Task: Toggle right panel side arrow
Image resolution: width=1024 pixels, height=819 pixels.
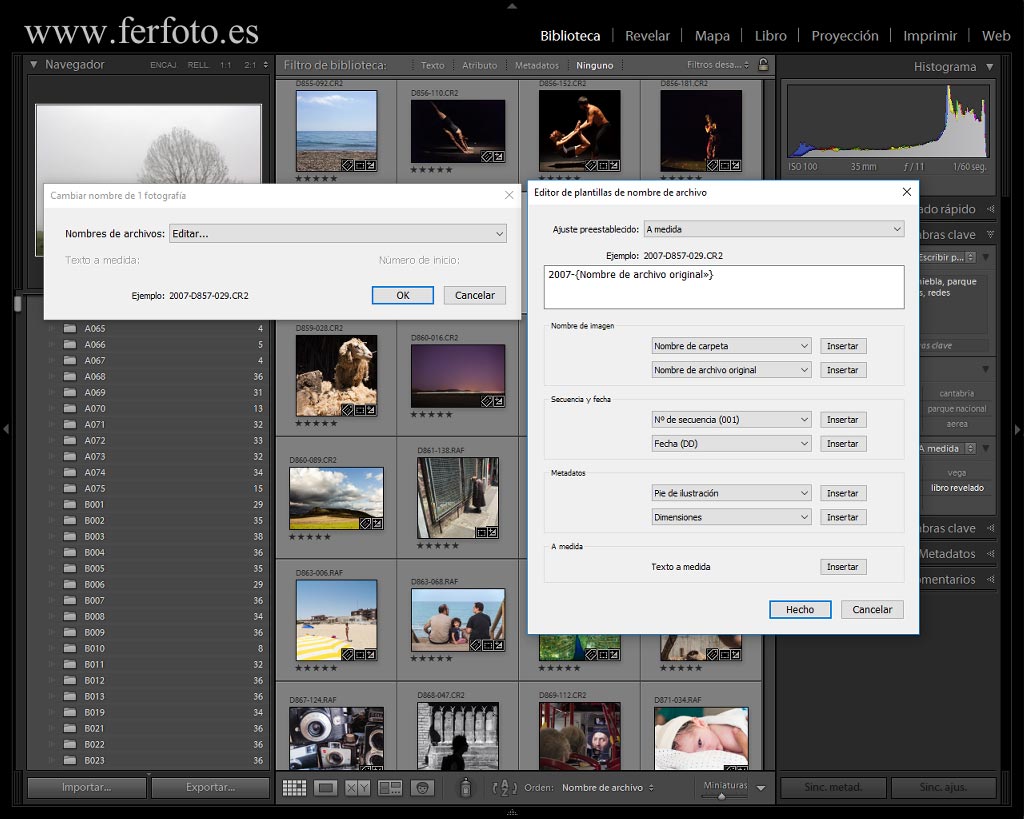Action: pyautogui.click(x=1017, y=429)
